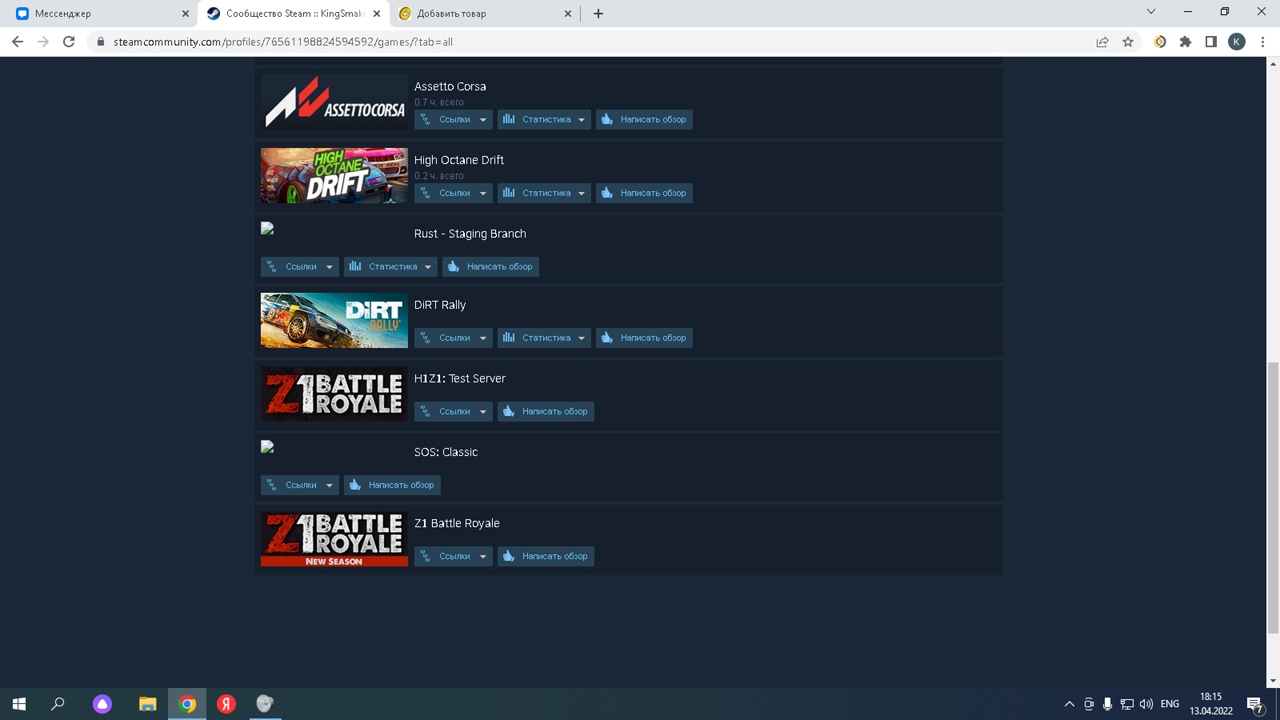This screenshot has height=720, width=1280.
Task: Open the taskbar clock and date
Action: point(1211,704)
